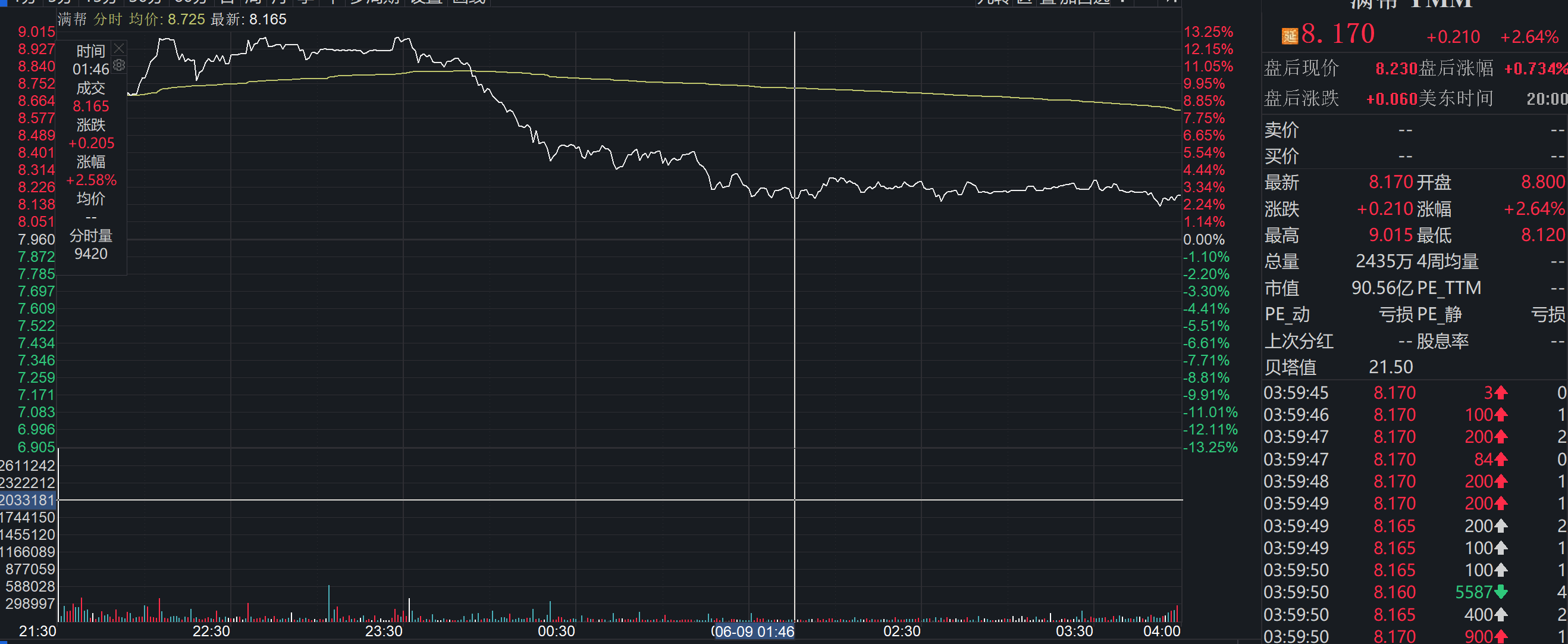Click white up arrow on 03:59:49 200 trade

coord(1500,526)
